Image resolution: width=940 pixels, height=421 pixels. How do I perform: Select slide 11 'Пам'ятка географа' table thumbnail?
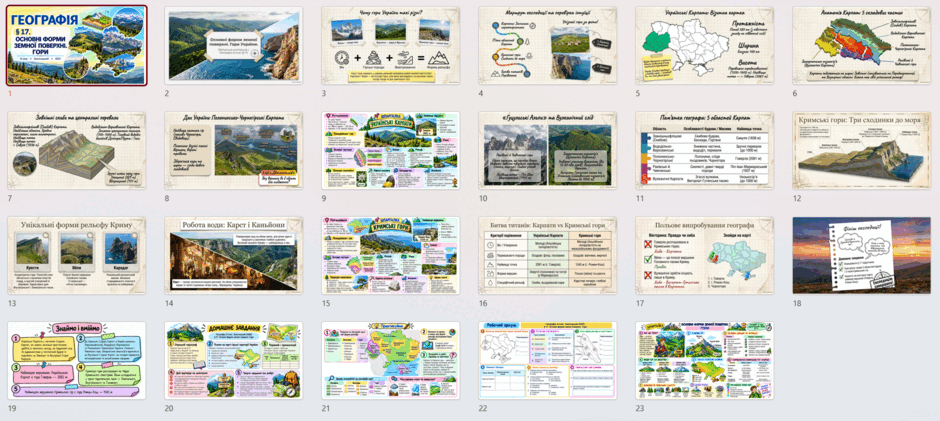click(x=705, y=151)
